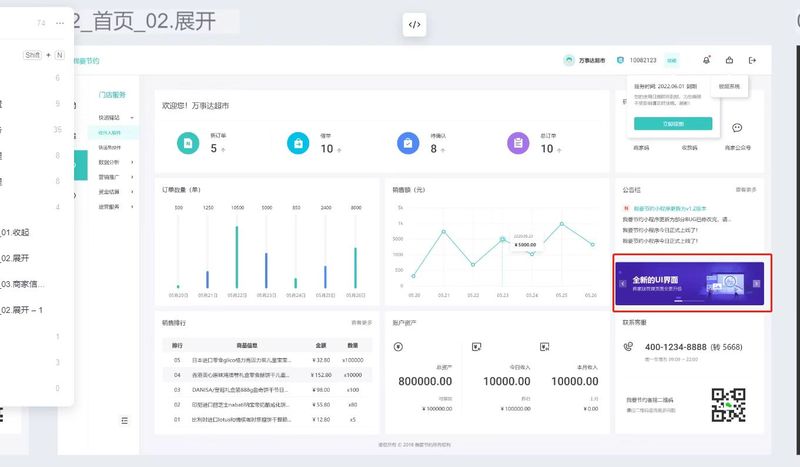The image size is (800, 467).
Task: Open the notification bell icon
Action: coord(707,60)
